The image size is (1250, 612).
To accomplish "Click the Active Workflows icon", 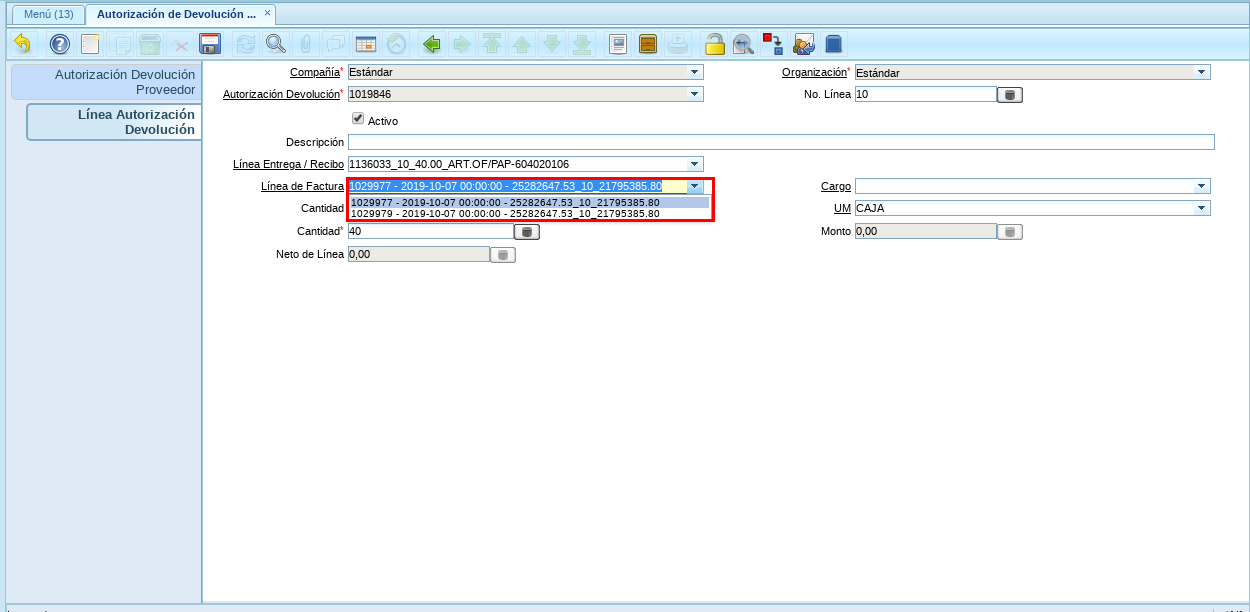I will [773, 44].
